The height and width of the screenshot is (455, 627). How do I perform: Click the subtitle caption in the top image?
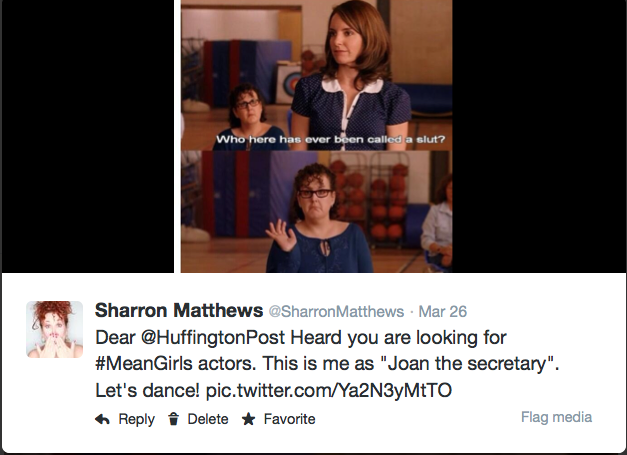[330, 140]
